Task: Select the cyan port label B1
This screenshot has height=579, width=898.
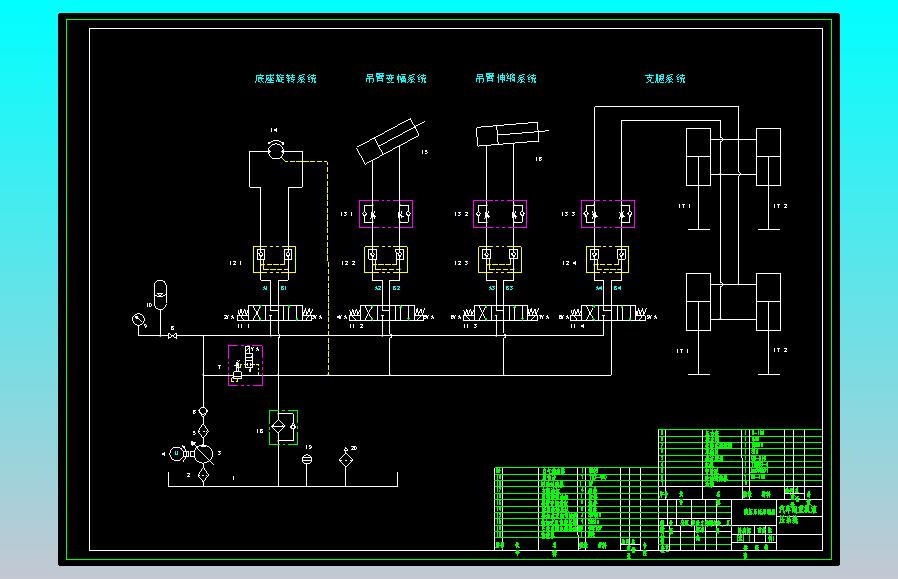Action: [283, 288]
